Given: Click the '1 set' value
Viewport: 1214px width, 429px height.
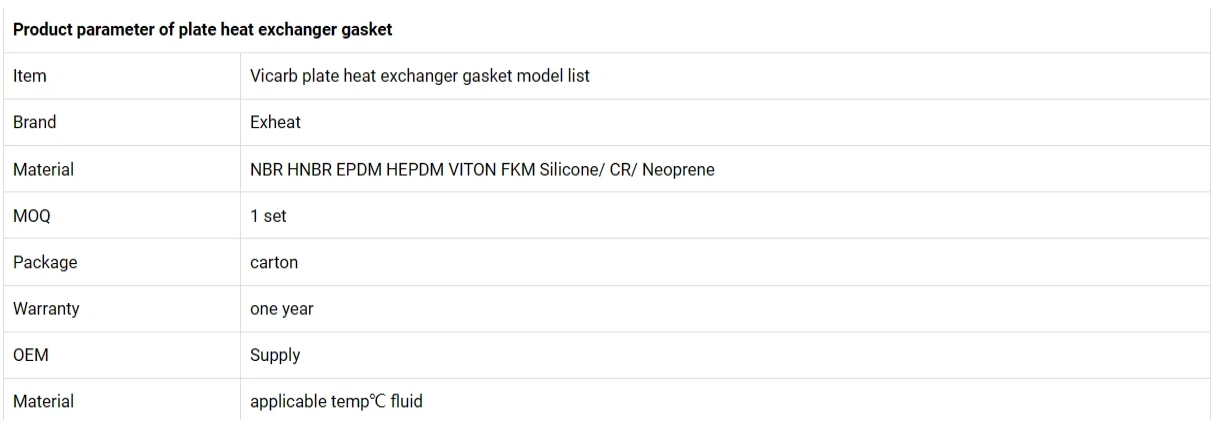Looking at the screenshot, I should tap(264, 216).
